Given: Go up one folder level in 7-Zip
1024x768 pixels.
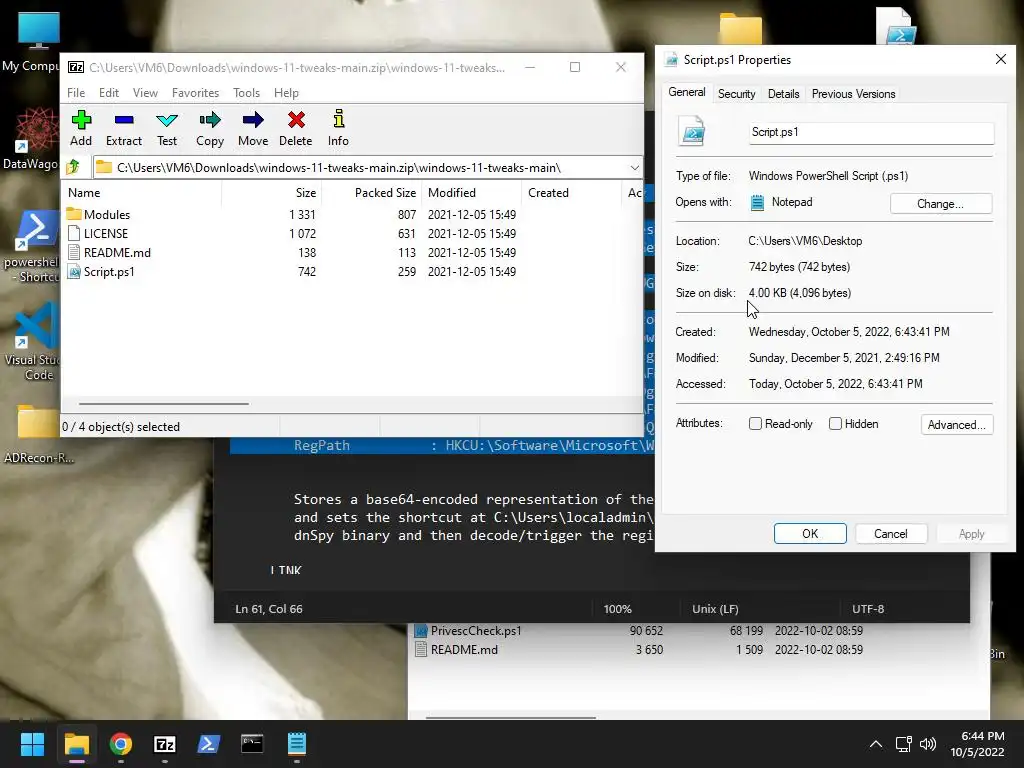Looking at the screenshot, I should [73, 167].
